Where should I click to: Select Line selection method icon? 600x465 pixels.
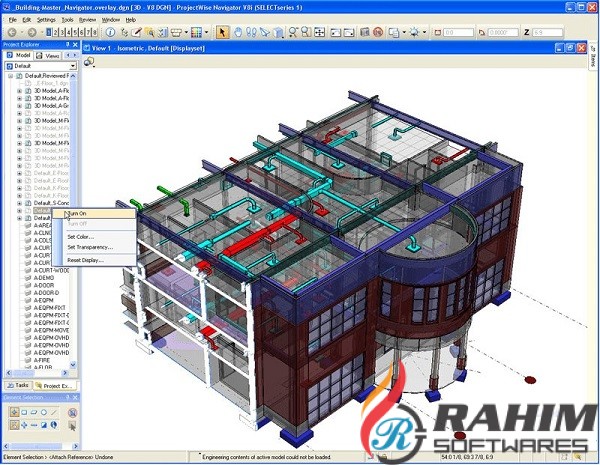(54, 413)
